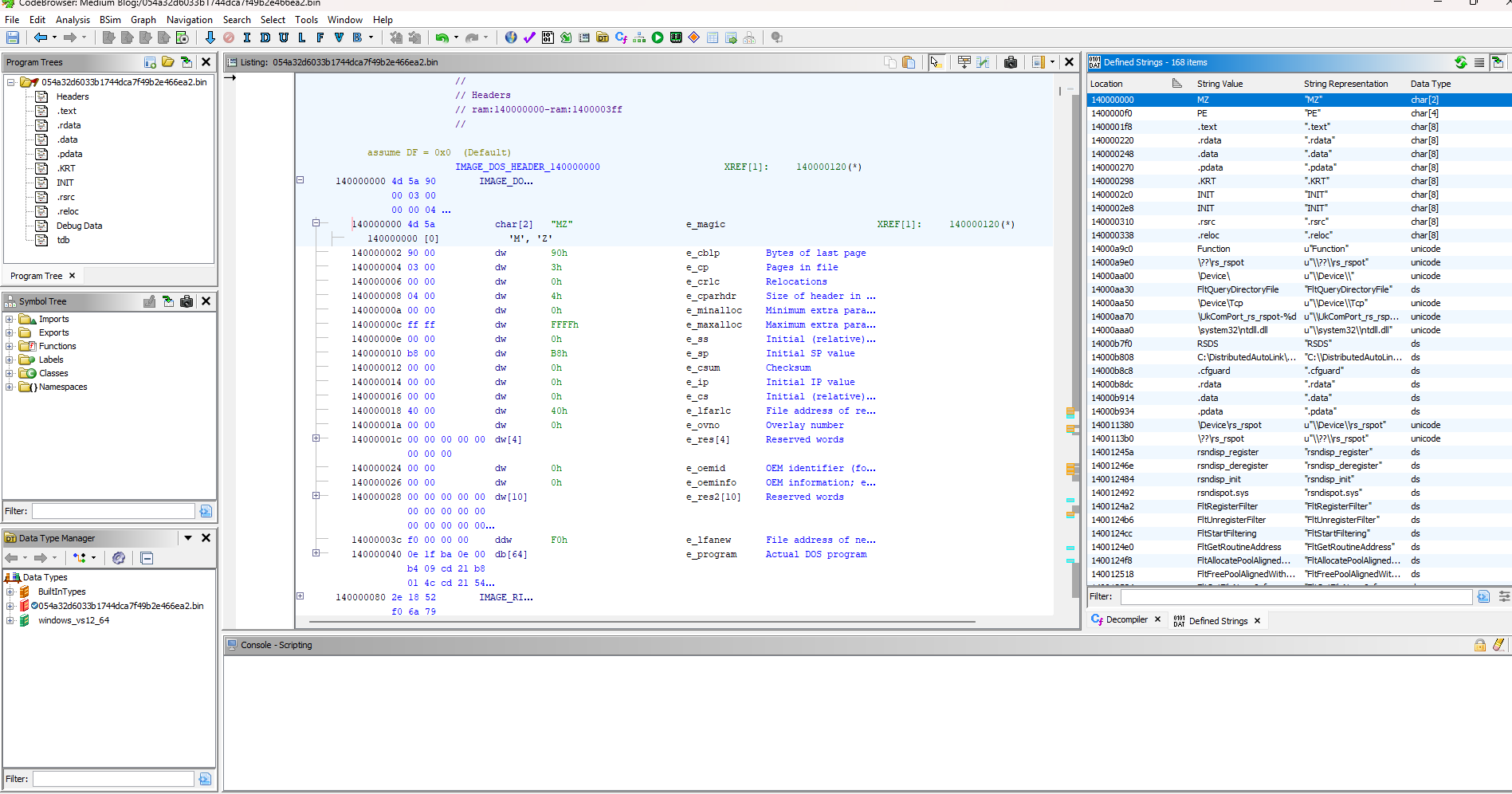Image resolution: width=1512 pixels, height=794 pixels.
Task: Jump to next instruction with I icon
Action: coord(247,37)
